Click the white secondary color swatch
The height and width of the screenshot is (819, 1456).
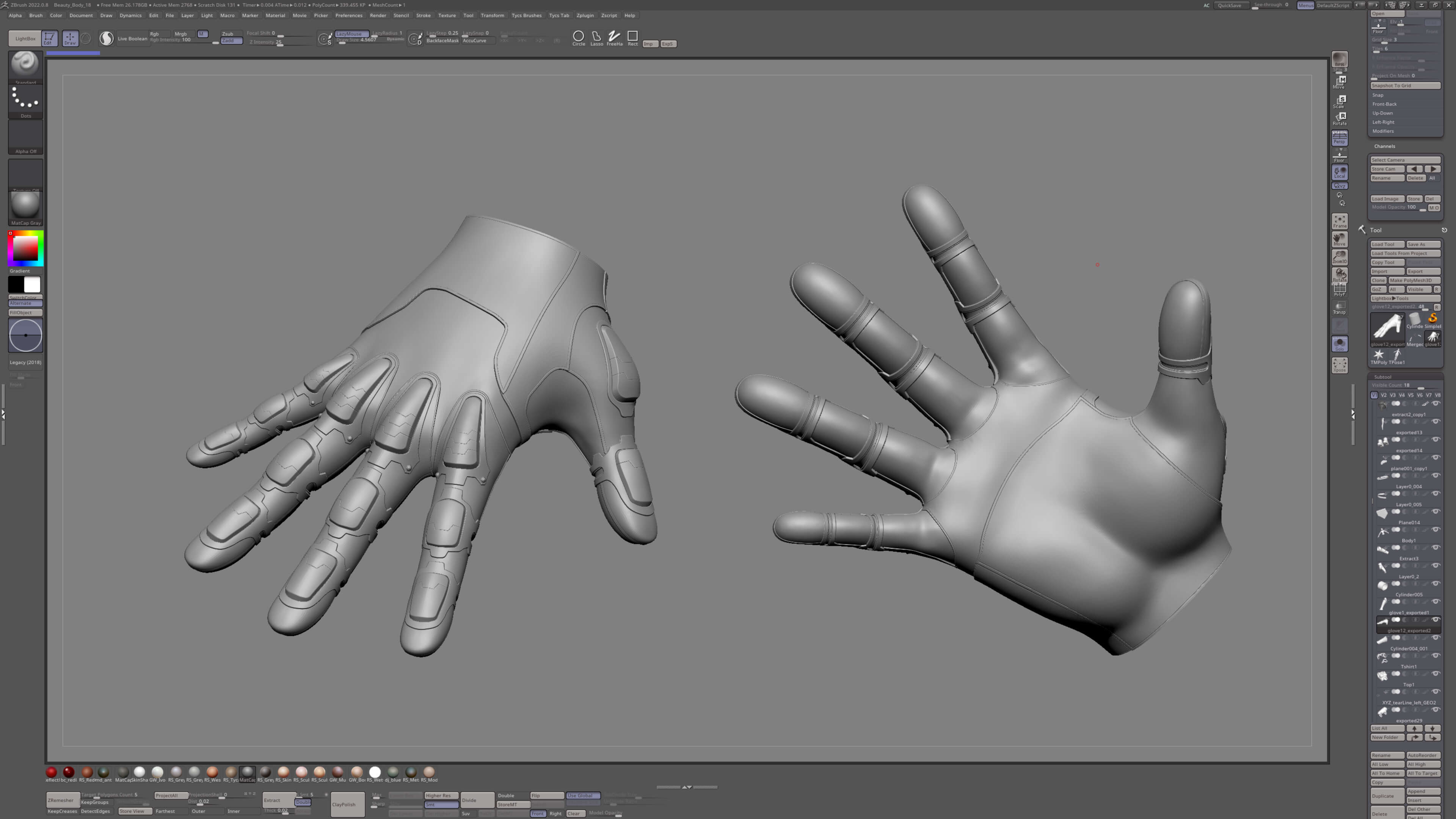[33, 284]
